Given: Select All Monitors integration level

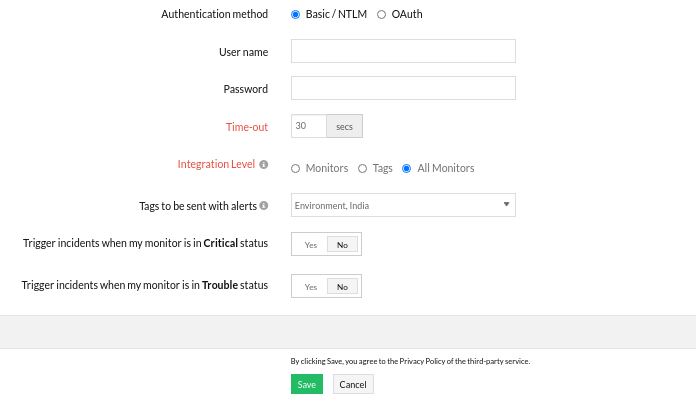Looking at the screenshot, I should (406, 169).
